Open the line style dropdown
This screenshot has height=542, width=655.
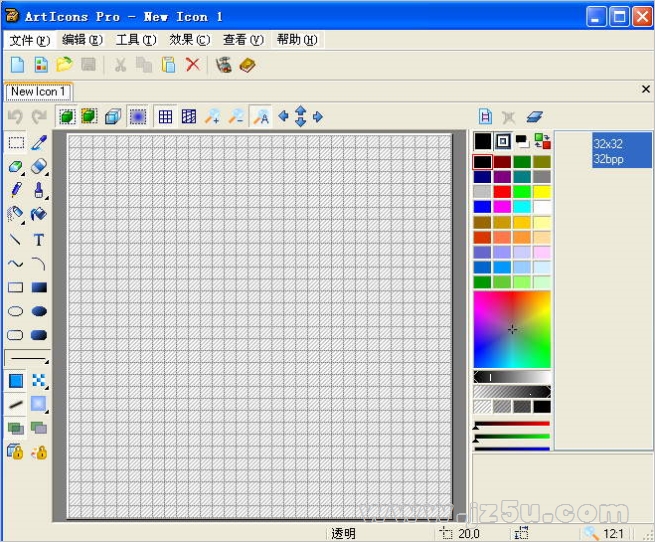tap(27, 359)
